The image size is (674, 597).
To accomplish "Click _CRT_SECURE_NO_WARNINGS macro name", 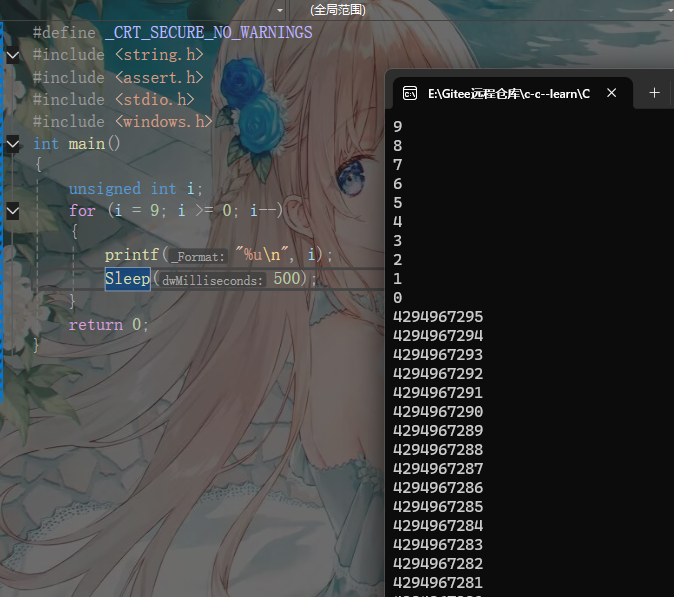I will click(x=208, y=33).
